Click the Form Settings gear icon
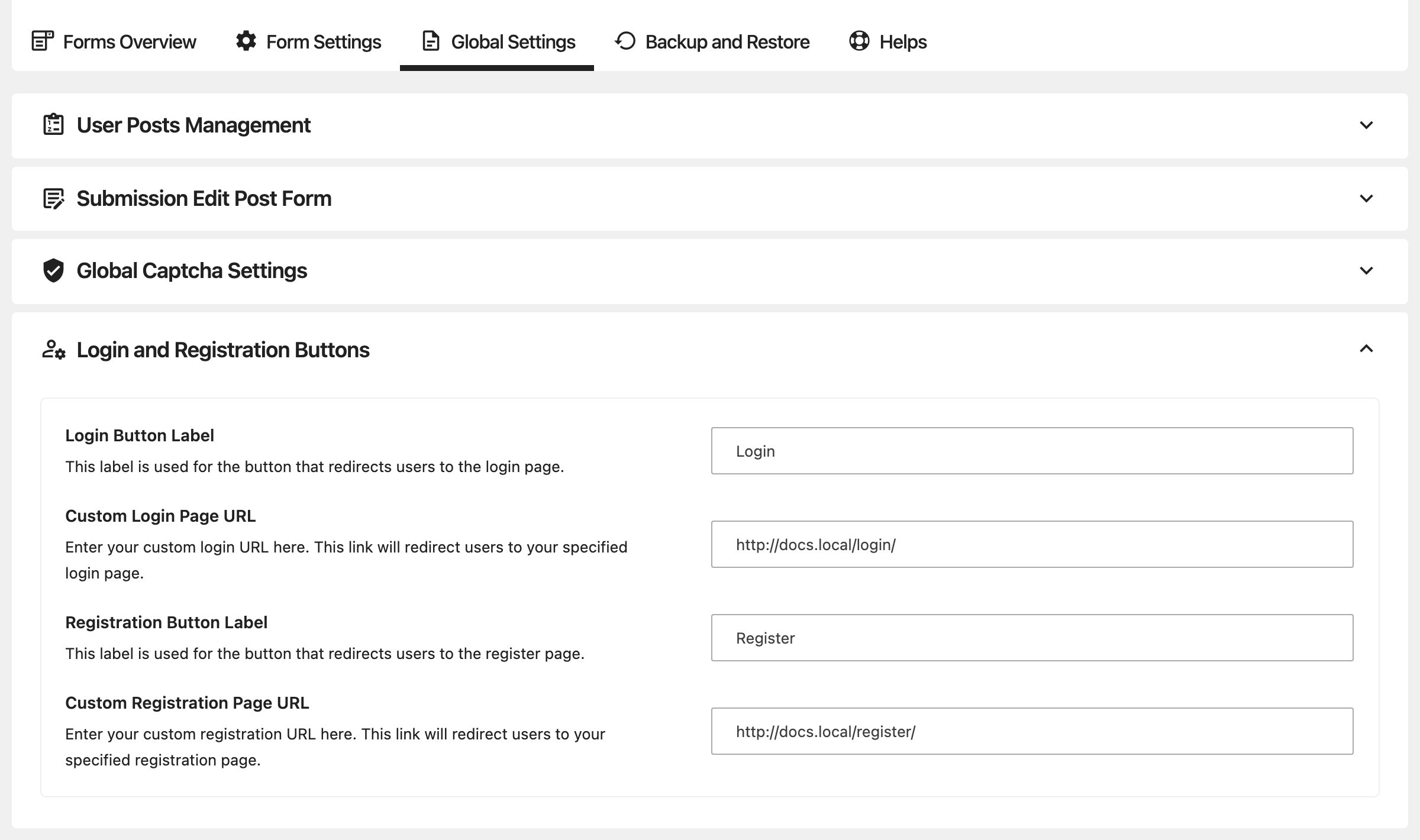 (246, 41)
